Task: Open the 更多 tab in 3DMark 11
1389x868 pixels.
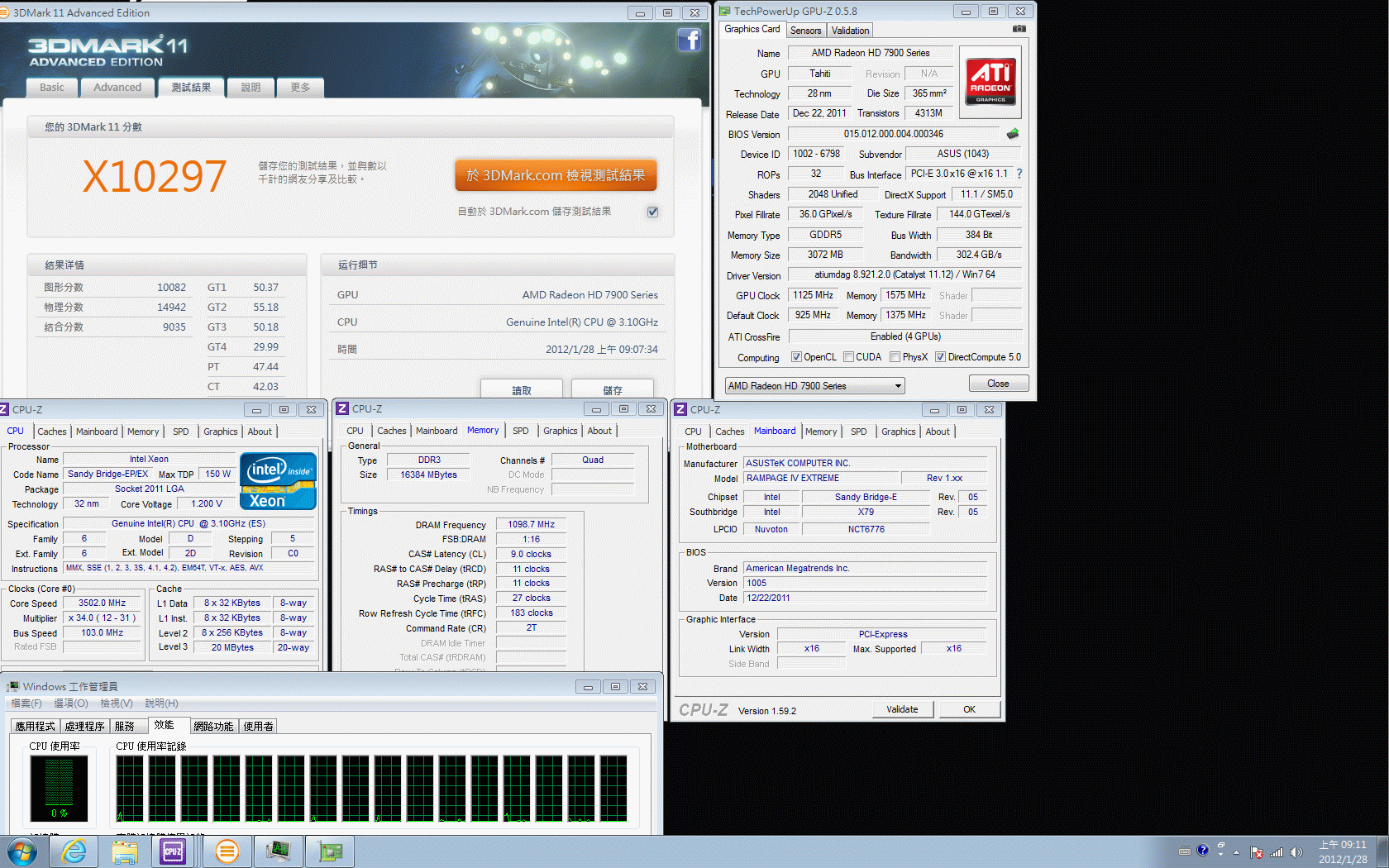Action: [300, 88]
